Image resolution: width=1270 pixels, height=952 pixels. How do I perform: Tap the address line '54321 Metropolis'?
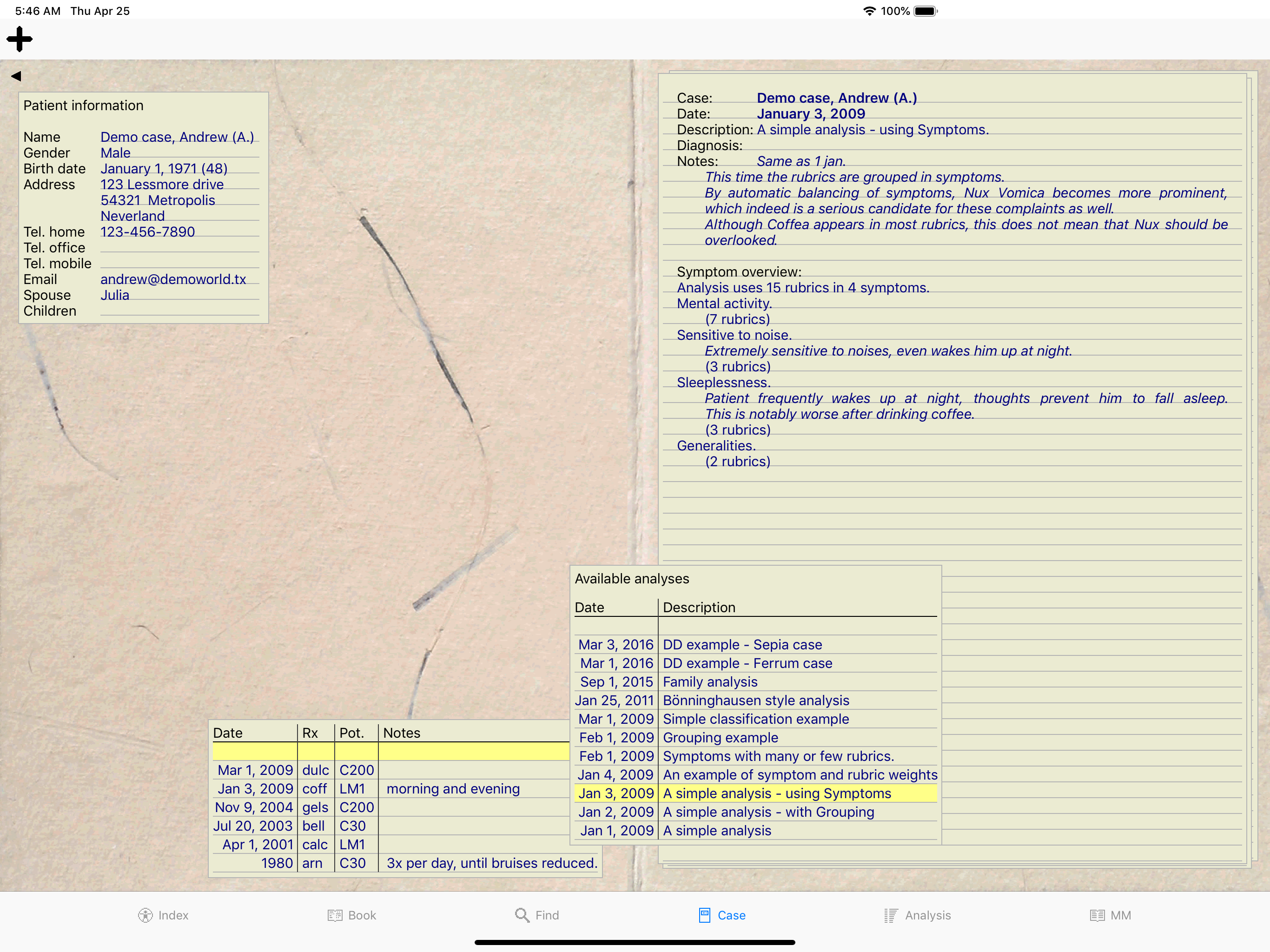[158, 200]
